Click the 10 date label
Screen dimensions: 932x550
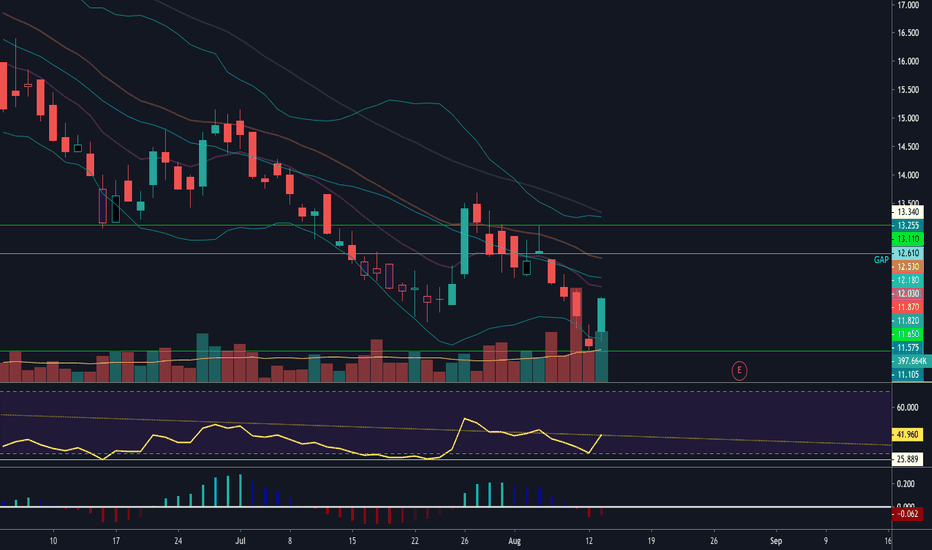coord(53,541)
